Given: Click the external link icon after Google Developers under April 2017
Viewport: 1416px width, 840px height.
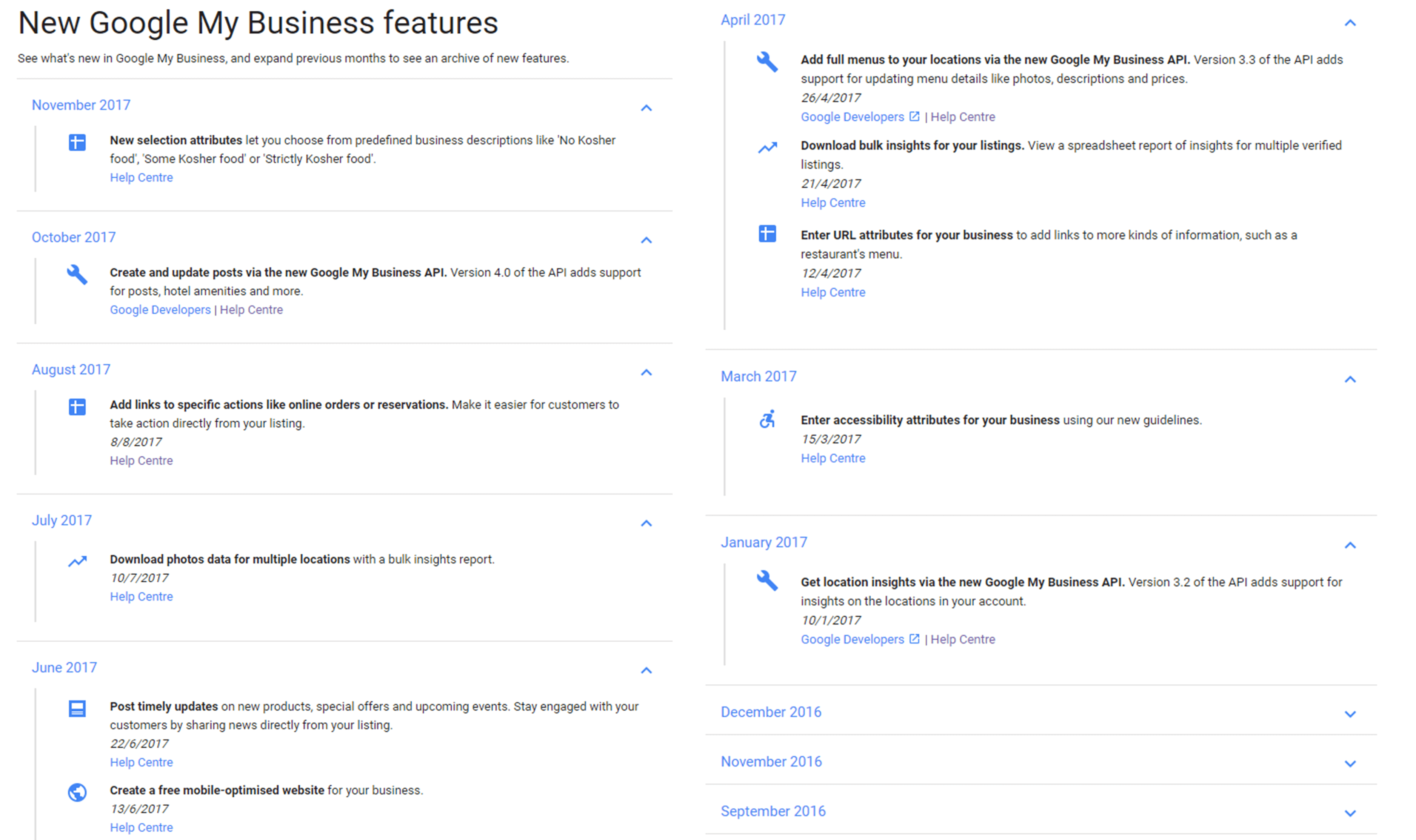Looking at the screenshot, I should [x=914, y=116].
